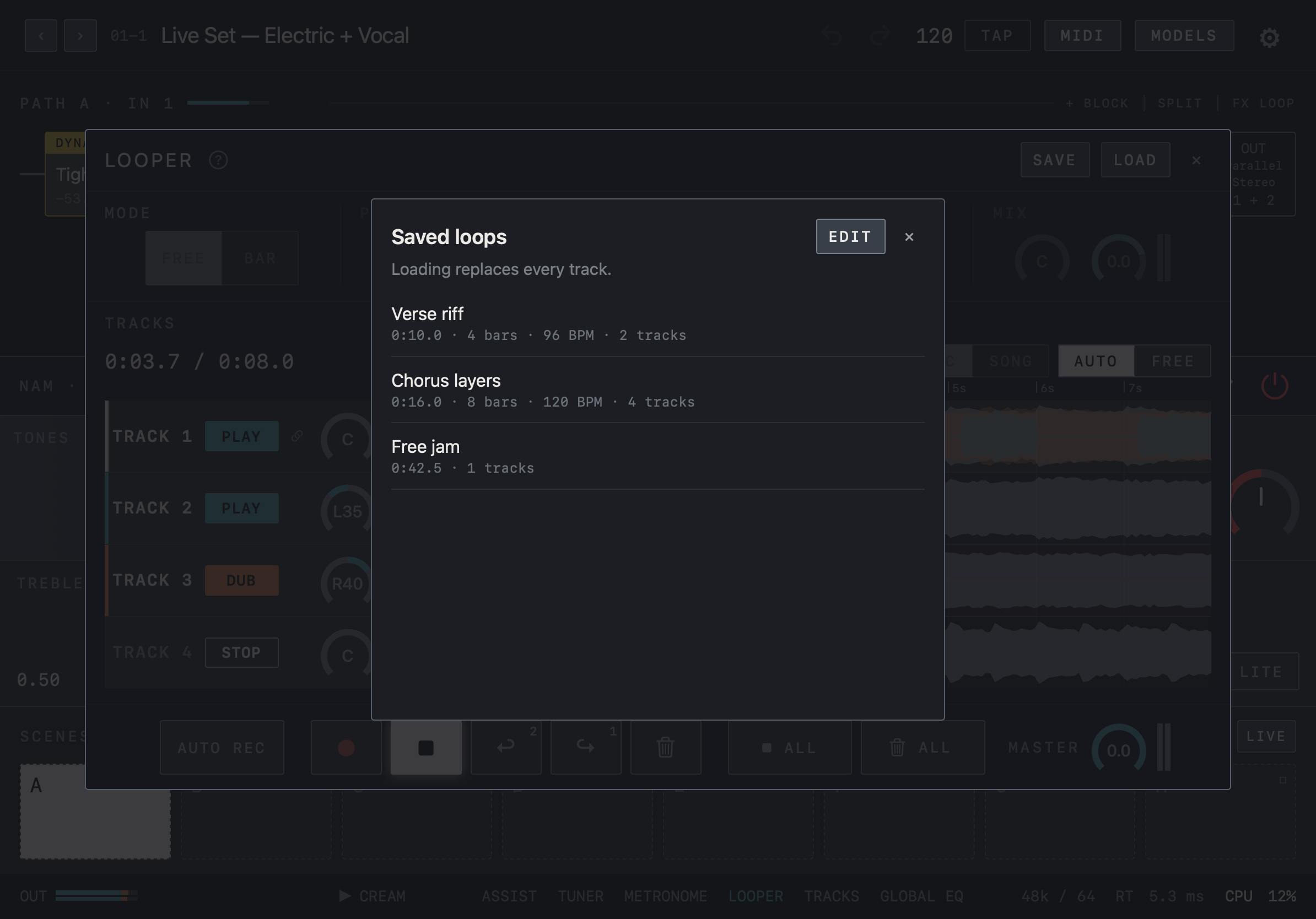Go to next preset with right chevron
1316x919 pixels.
pos(80,35)
